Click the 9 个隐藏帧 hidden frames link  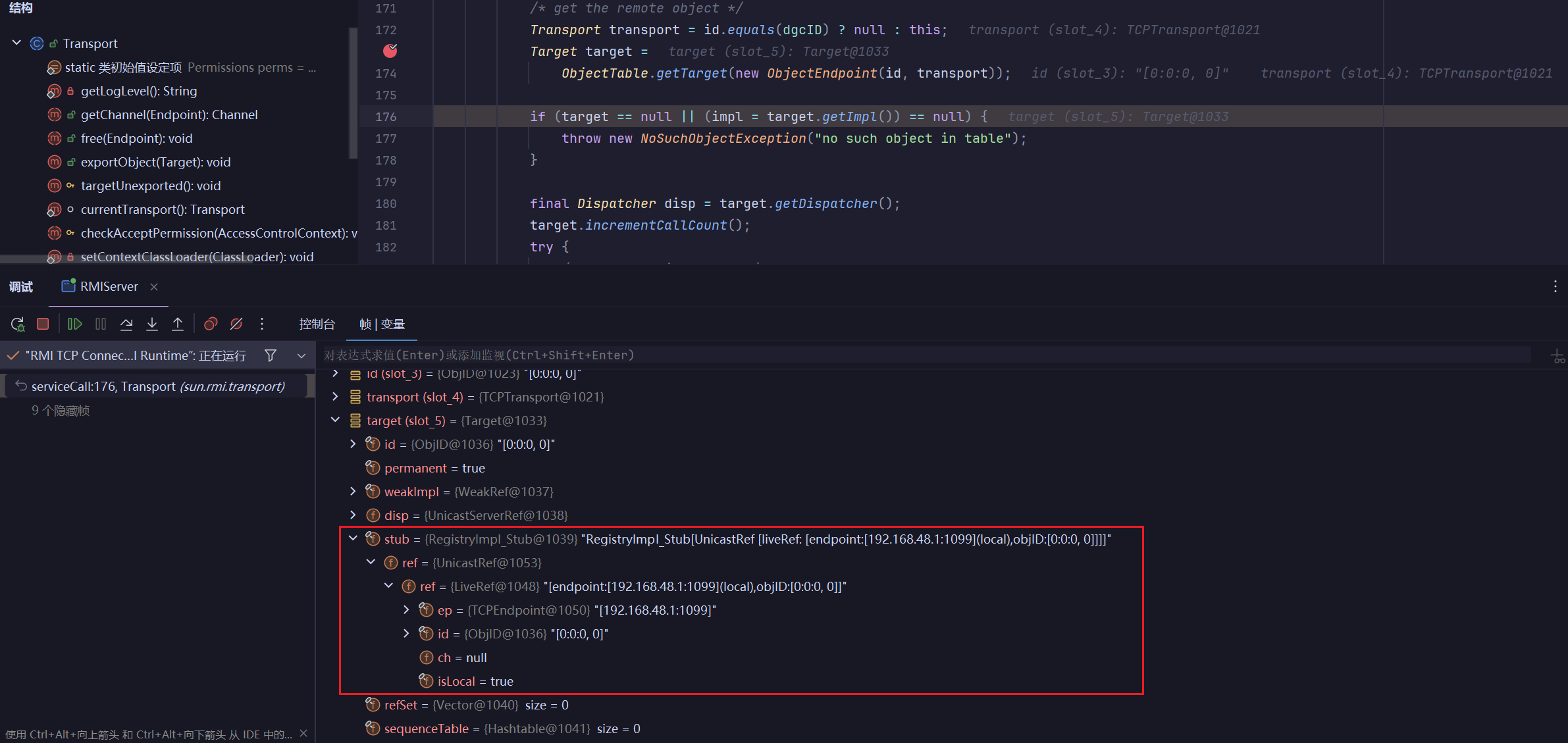click(61, 410)
